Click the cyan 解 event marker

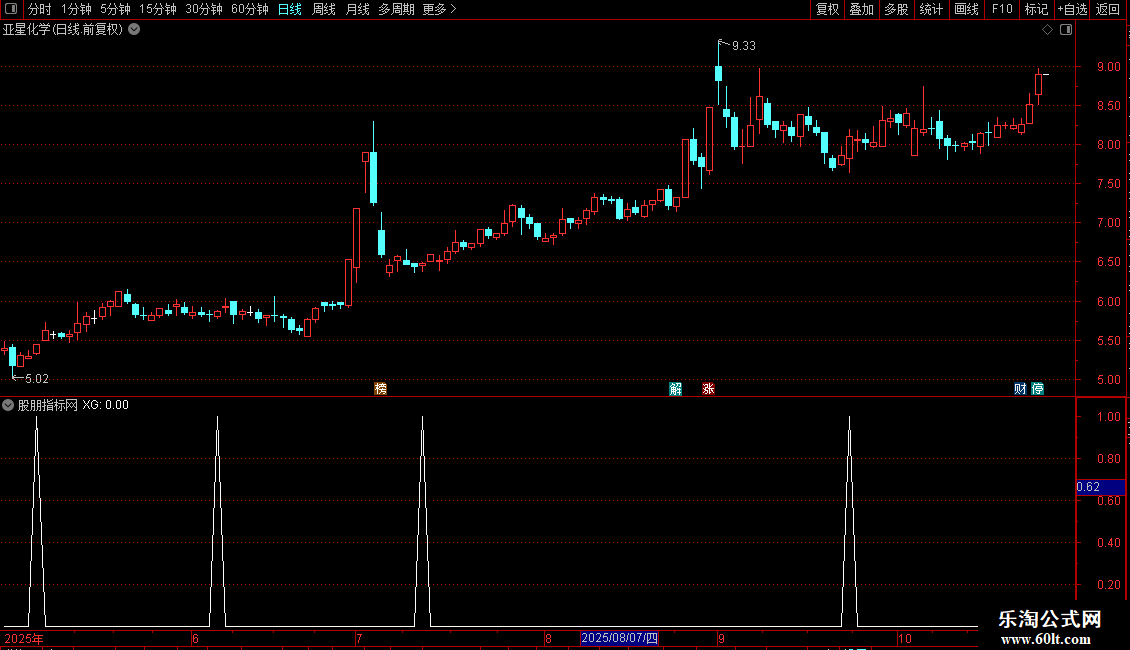(675, 389)
